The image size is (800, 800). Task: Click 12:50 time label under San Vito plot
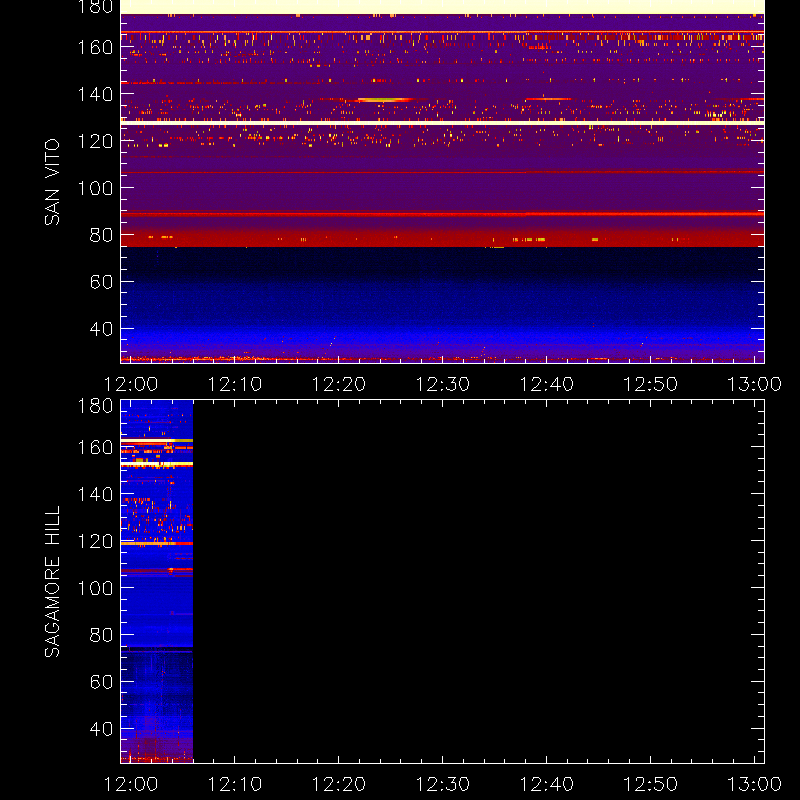[x=651, y=384]
